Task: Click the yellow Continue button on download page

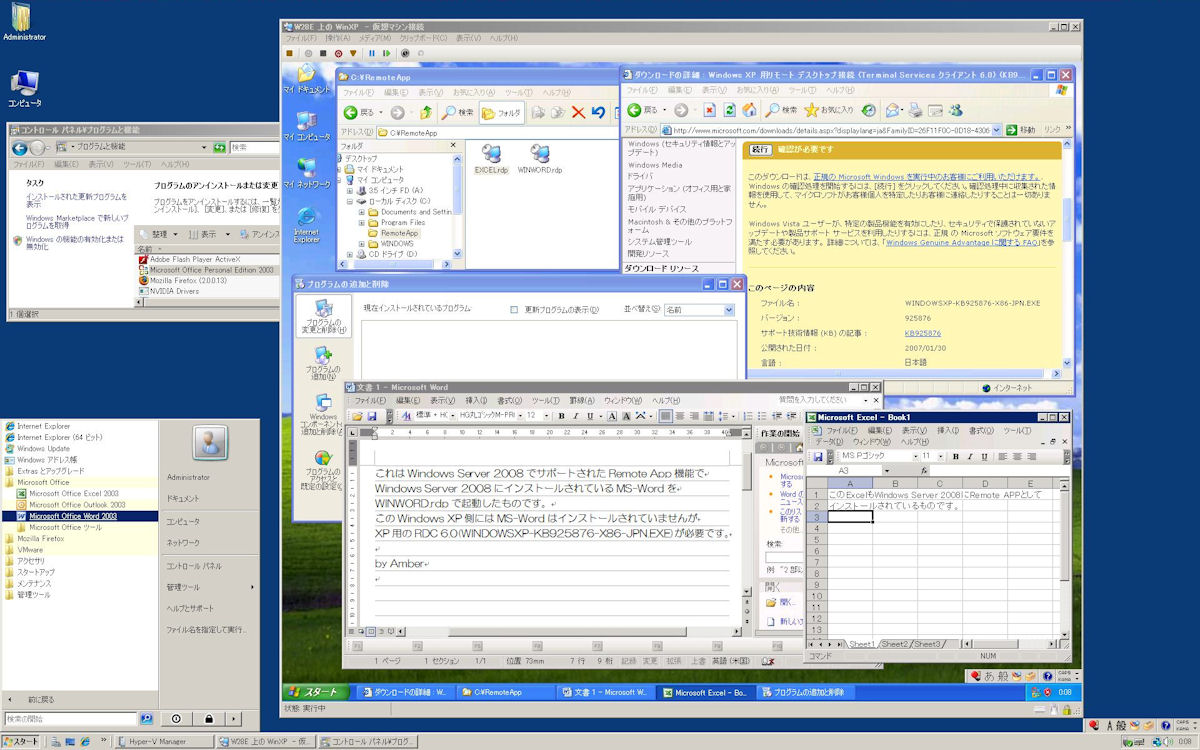Action: click(761, 149)
